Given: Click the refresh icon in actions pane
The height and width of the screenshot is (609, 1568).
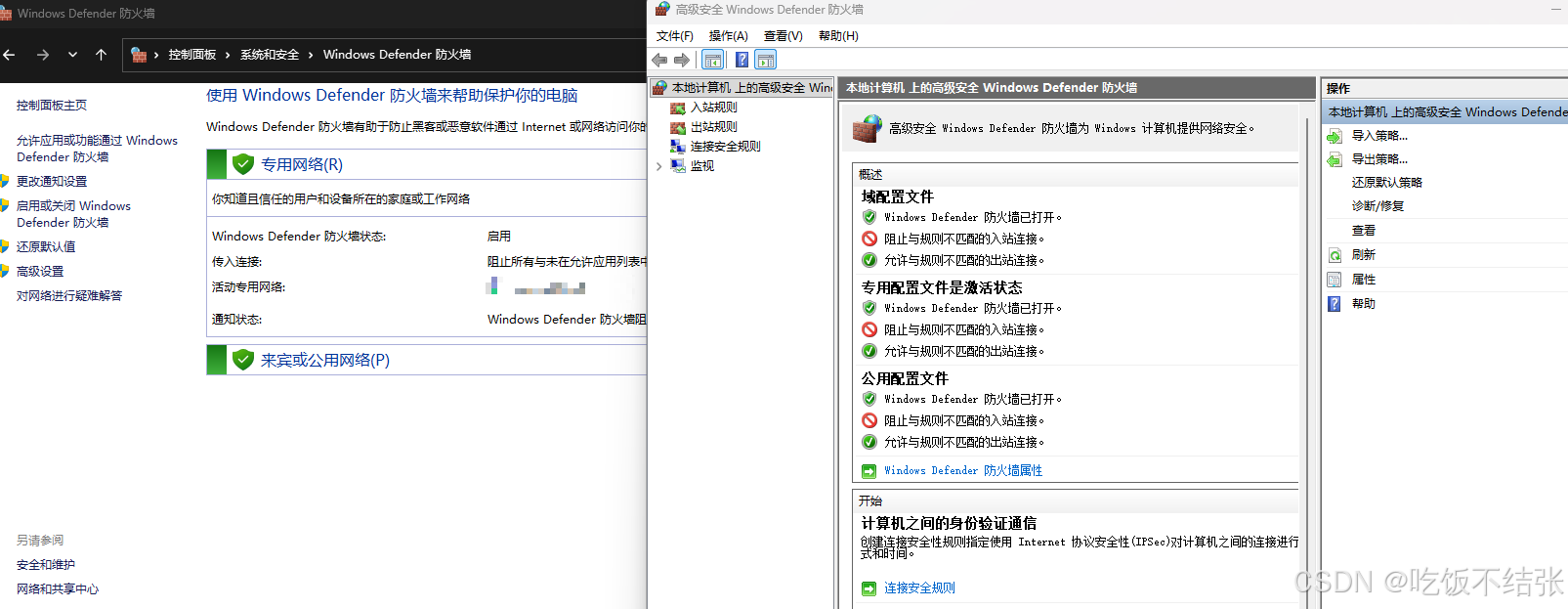Looking at the screenshot, I should (1335, 255).
